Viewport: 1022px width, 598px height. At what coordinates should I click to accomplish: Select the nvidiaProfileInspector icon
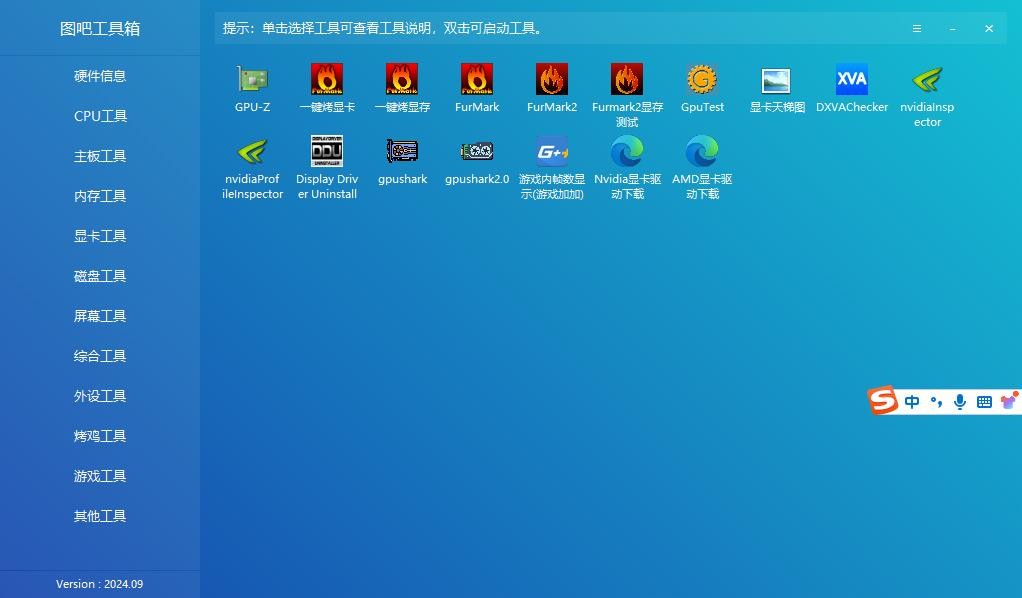pos(252,151)
